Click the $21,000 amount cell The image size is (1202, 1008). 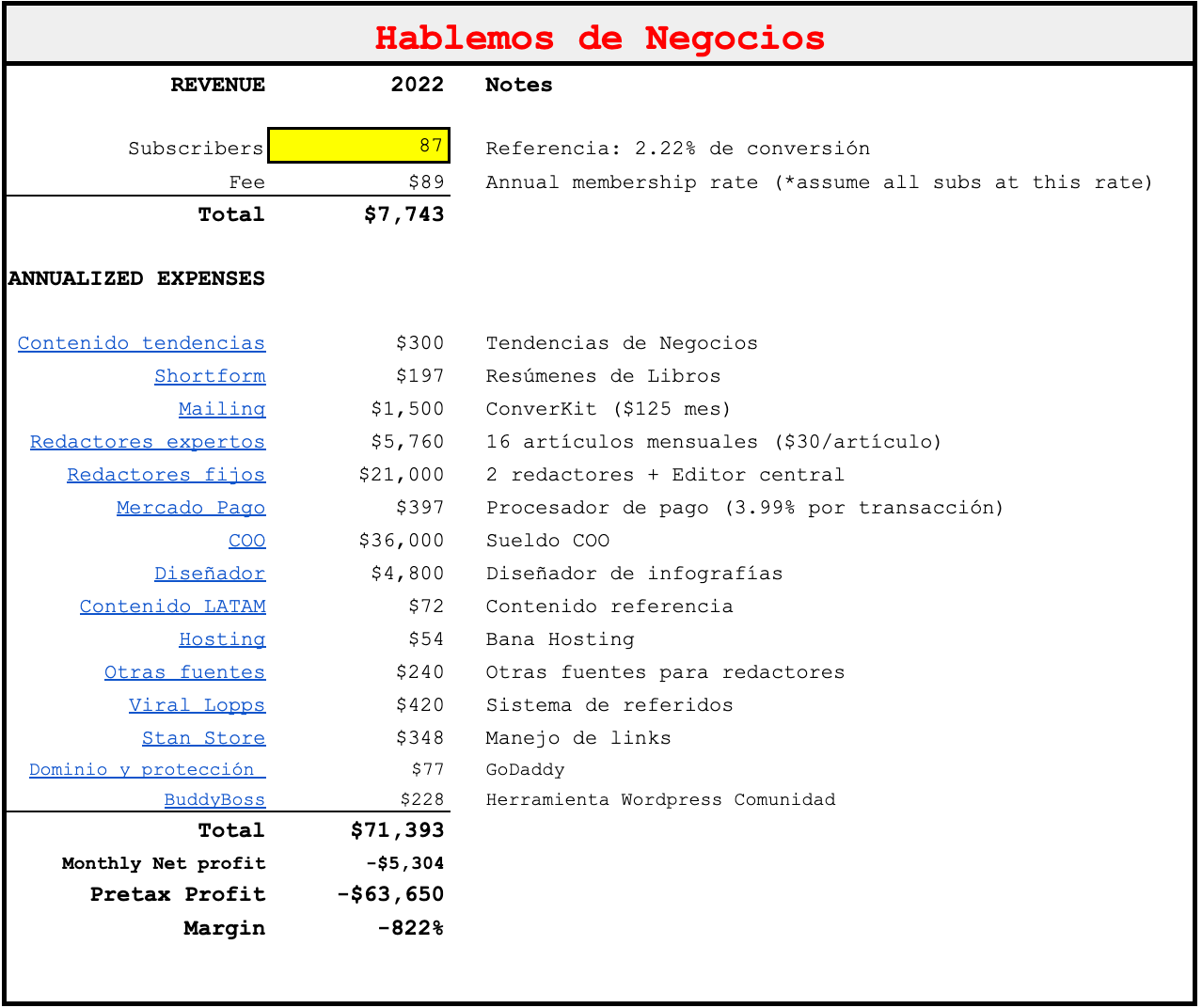[402, 475]
